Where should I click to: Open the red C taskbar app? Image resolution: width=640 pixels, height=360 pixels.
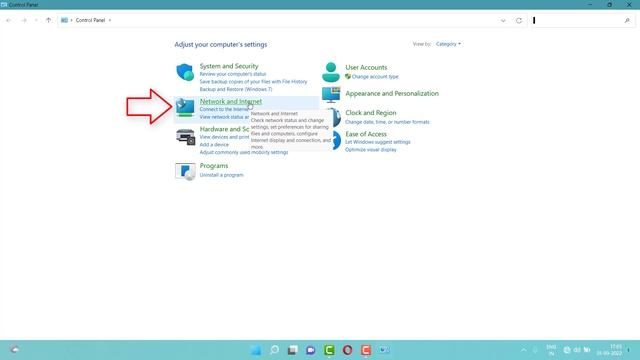tap(366, 350)
